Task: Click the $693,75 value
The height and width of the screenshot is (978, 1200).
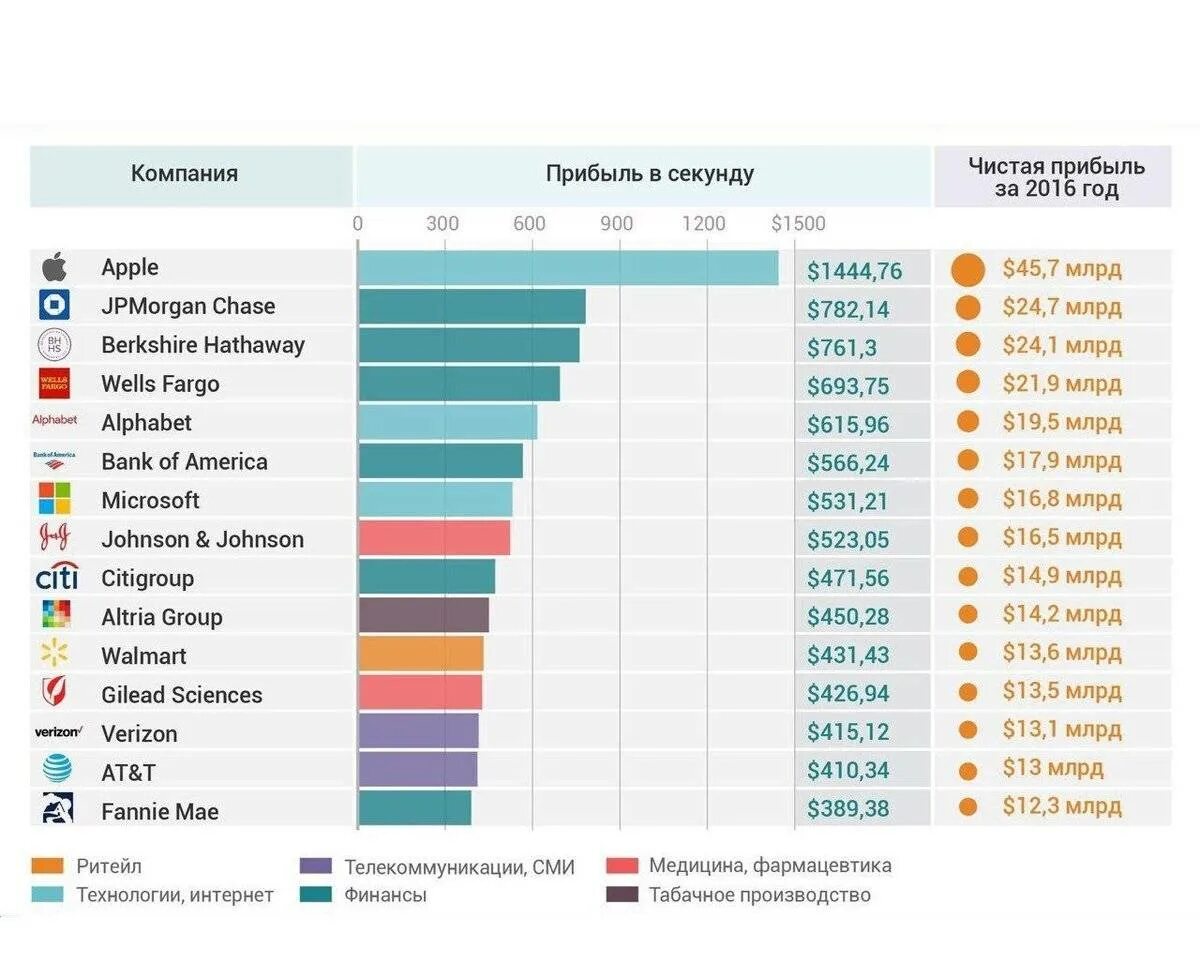Action: click(848, 387)
